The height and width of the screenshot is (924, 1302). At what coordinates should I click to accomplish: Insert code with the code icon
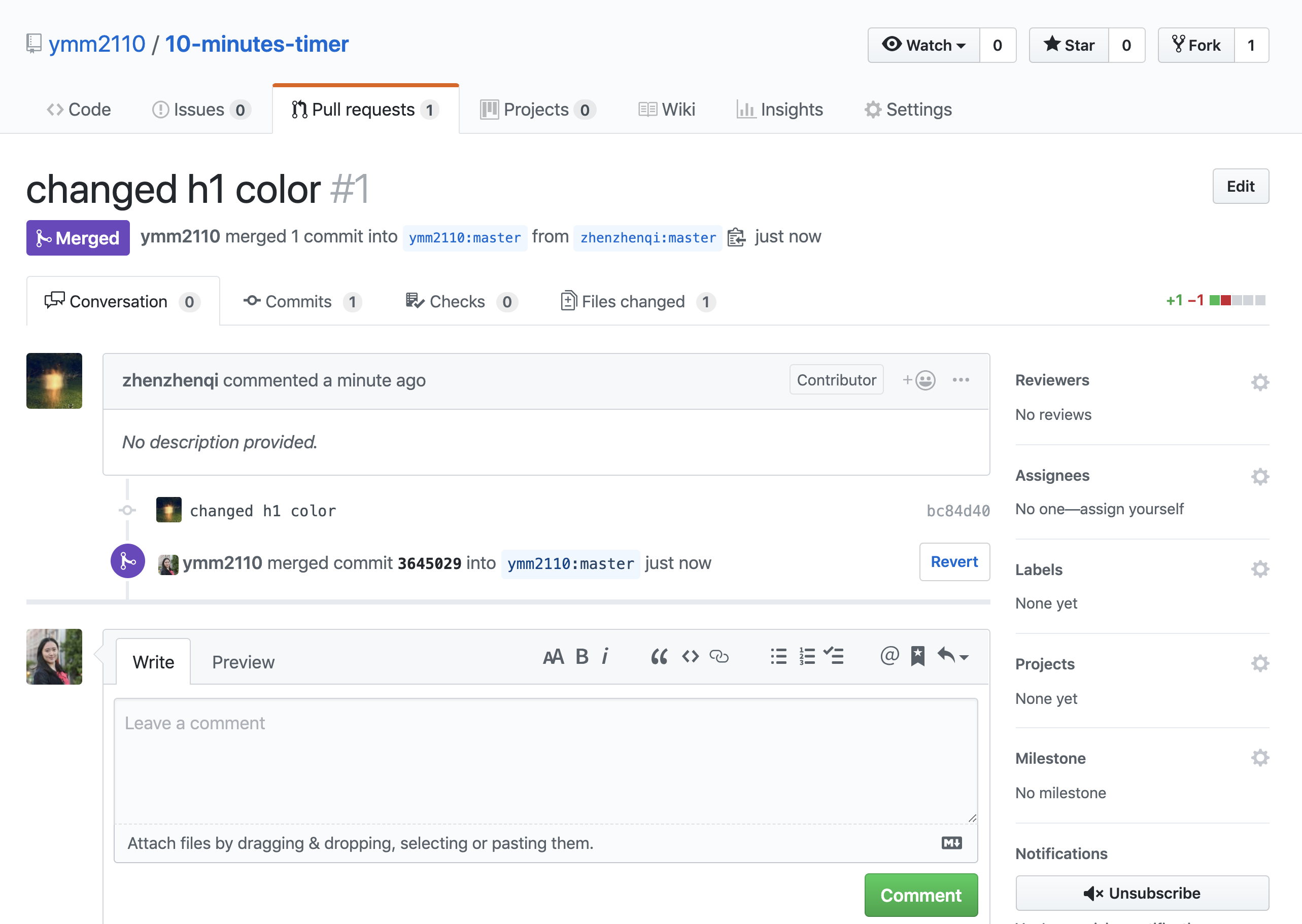[690, 657]
